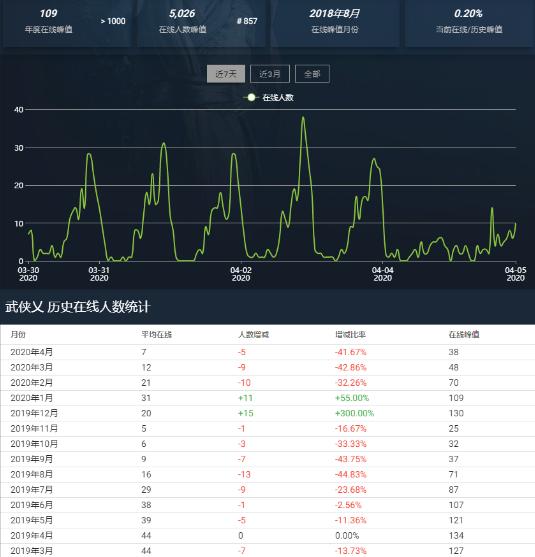
Task: Click the -23.68% rate cell
Action: [x=350, y=490]
